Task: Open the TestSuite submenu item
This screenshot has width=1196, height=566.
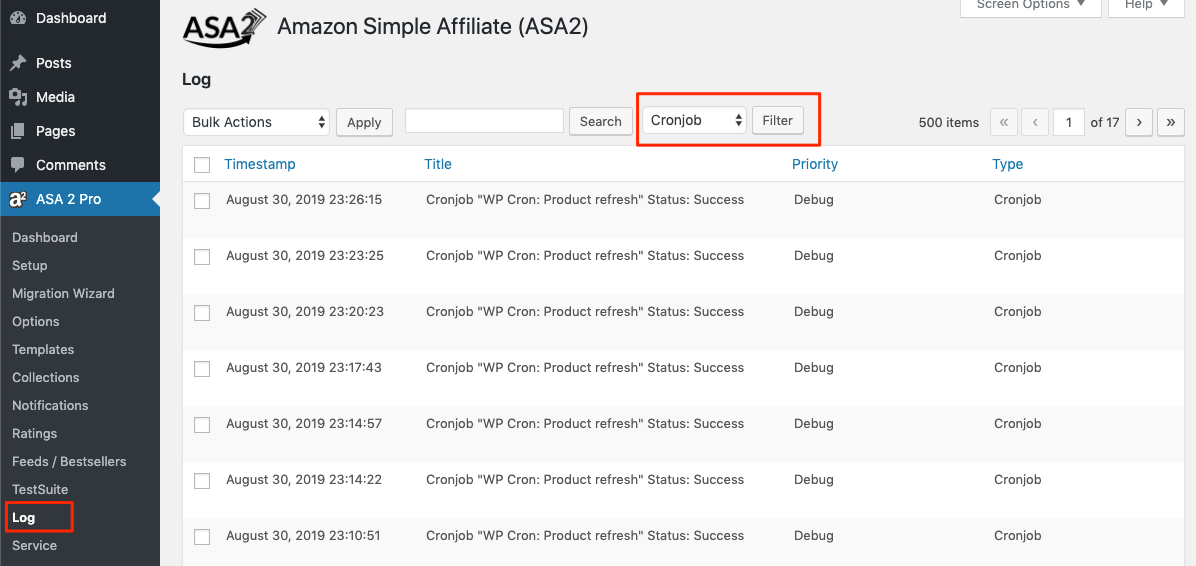Action: click(40, 490)
